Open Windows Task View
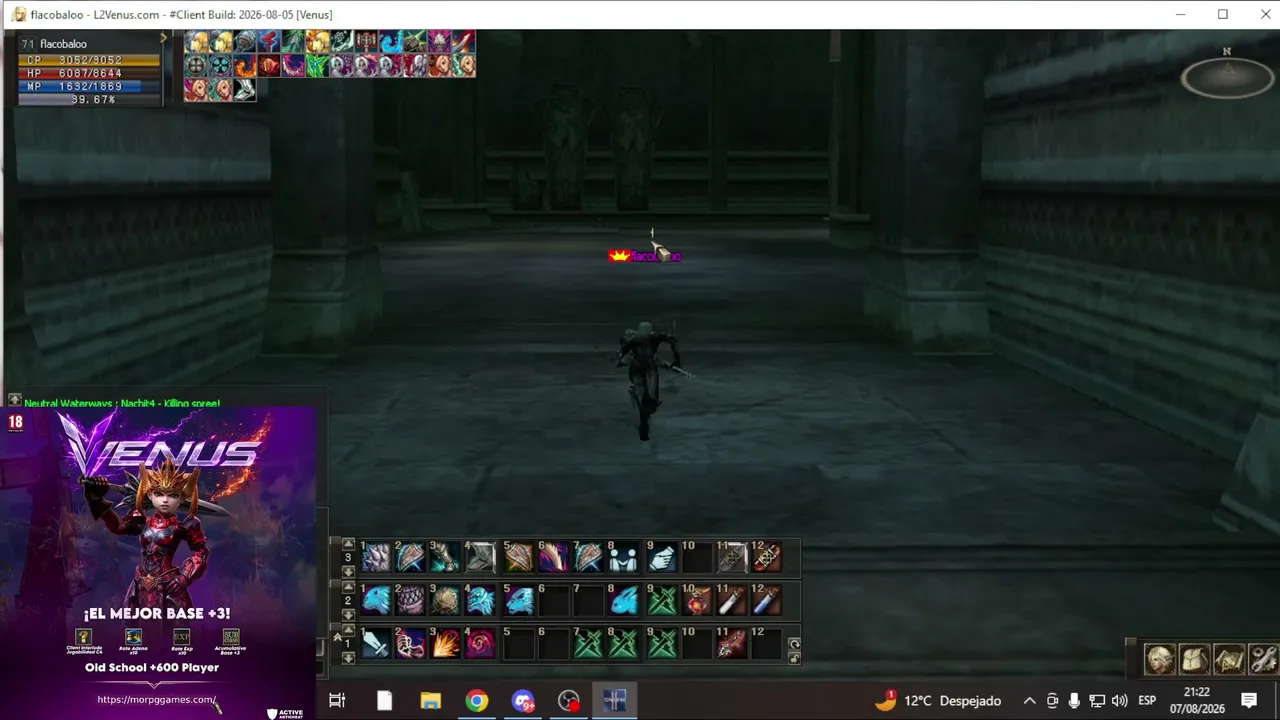 click(337, 701)
